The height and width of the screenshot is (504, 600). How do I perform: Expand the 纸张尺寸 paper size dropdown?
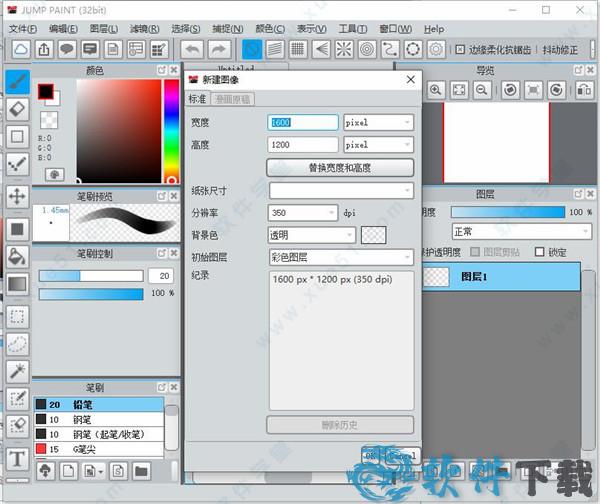point(340,190)
